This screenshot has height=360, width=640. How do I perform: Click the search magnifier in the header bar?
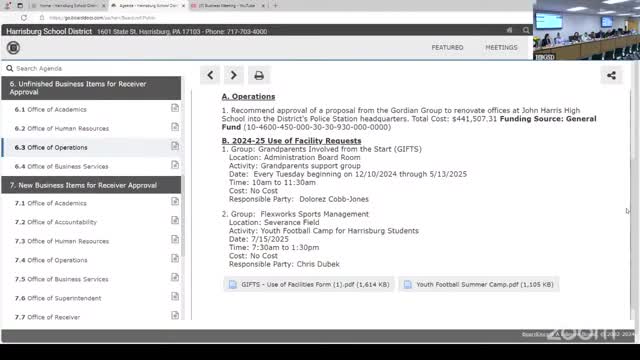click(x=526, y=30)
